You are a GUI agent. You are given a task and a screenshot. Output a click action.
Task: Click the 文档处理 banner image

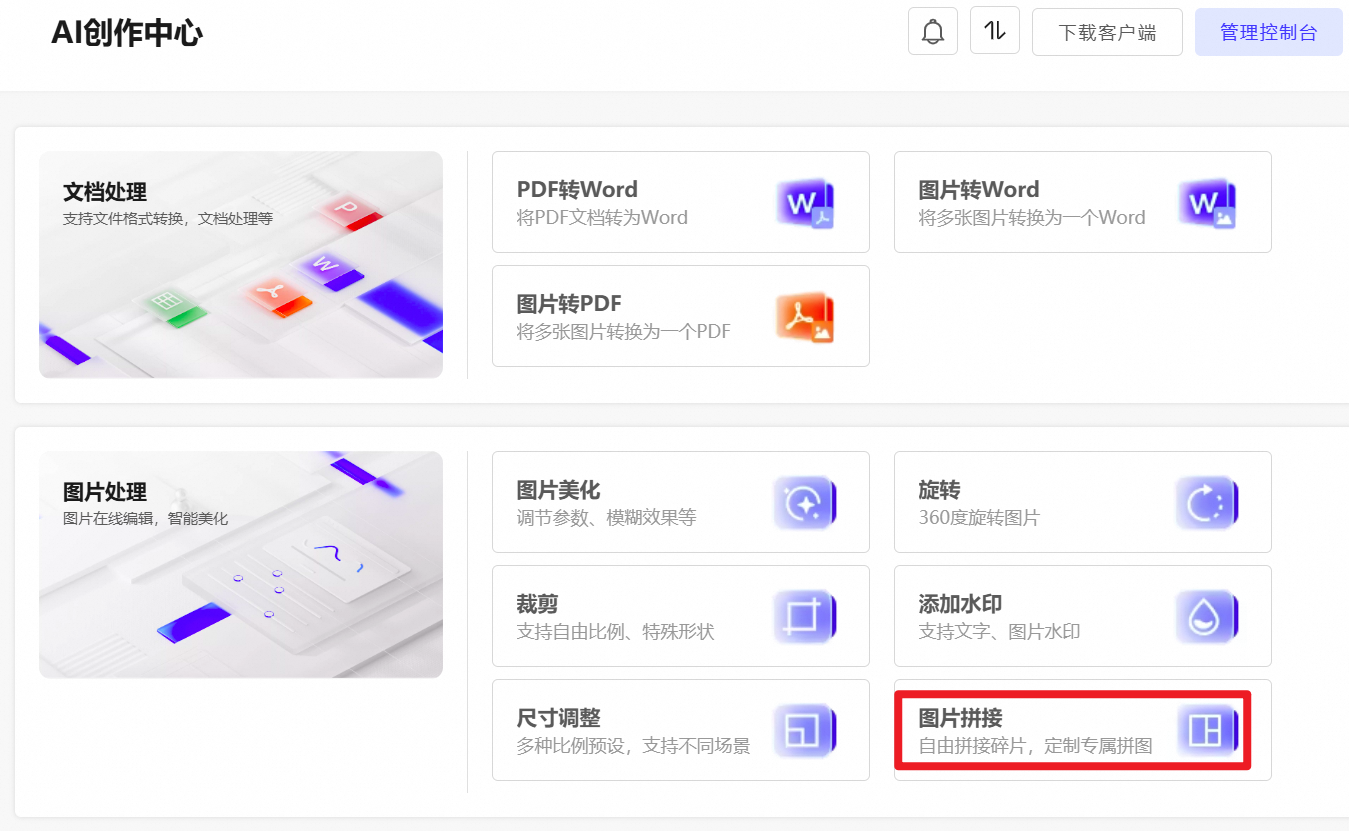tap(241, 265)
